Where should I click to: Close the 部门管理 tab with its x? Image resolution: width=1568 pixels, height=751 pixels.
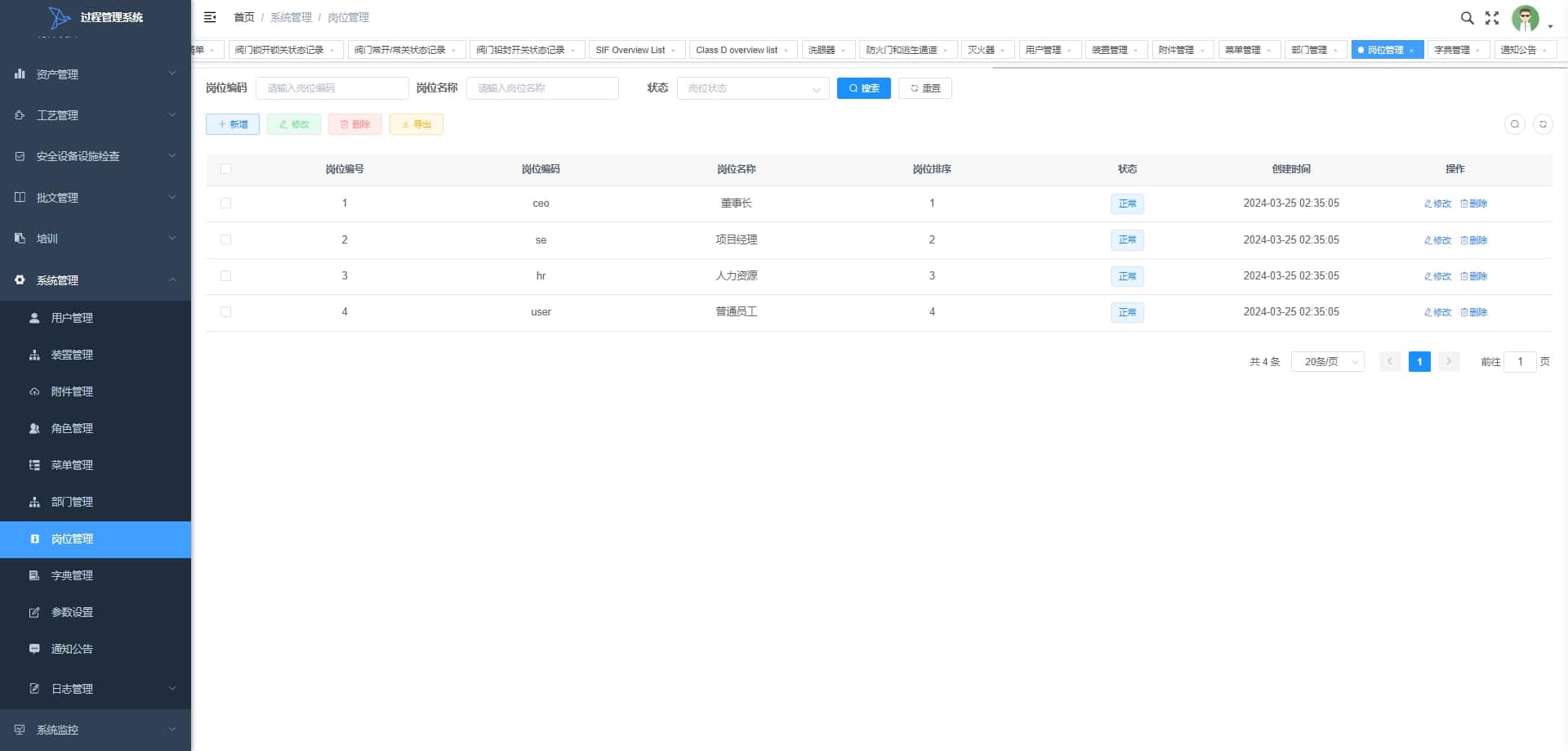1335,51
